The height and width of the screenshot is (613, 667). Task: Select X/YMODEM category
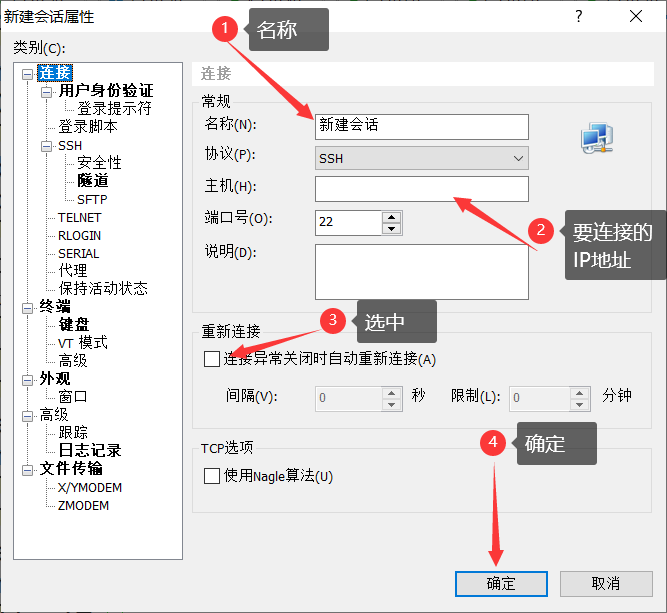click(x=90, y=487)
